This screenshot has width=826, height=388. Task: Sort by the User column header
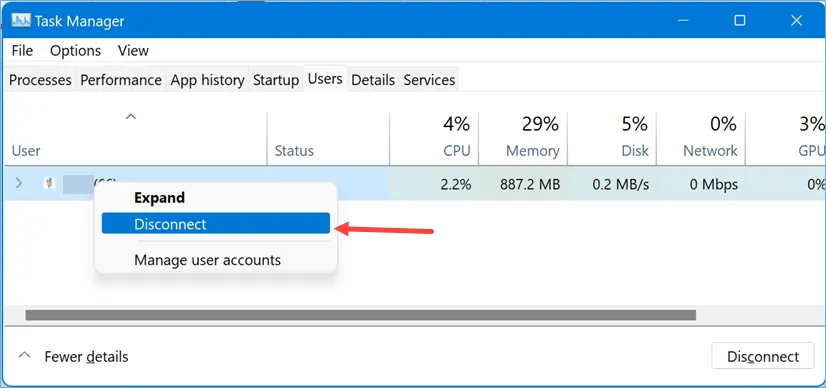[134, 138]
